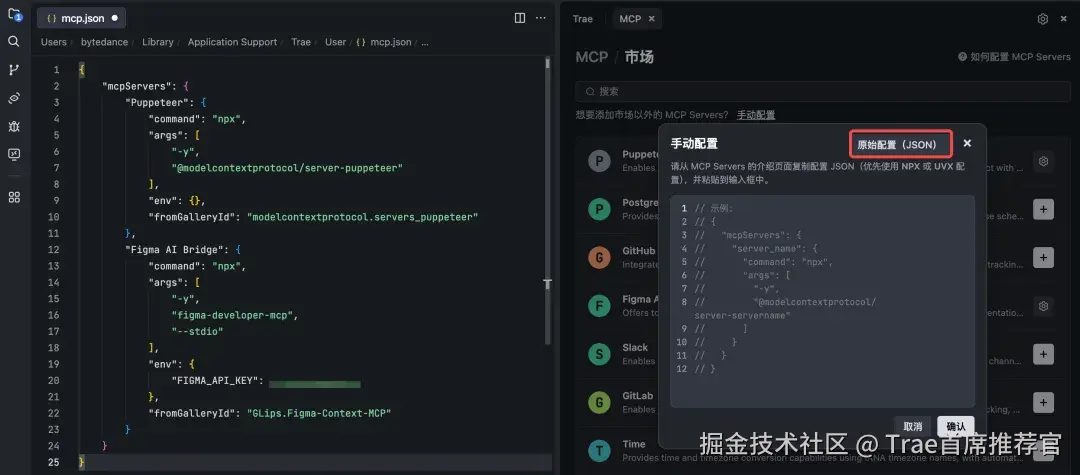The image size is (1080, 475).
Task: Click the GitHub avatar G icon
Action: click(x=599, y=257)
